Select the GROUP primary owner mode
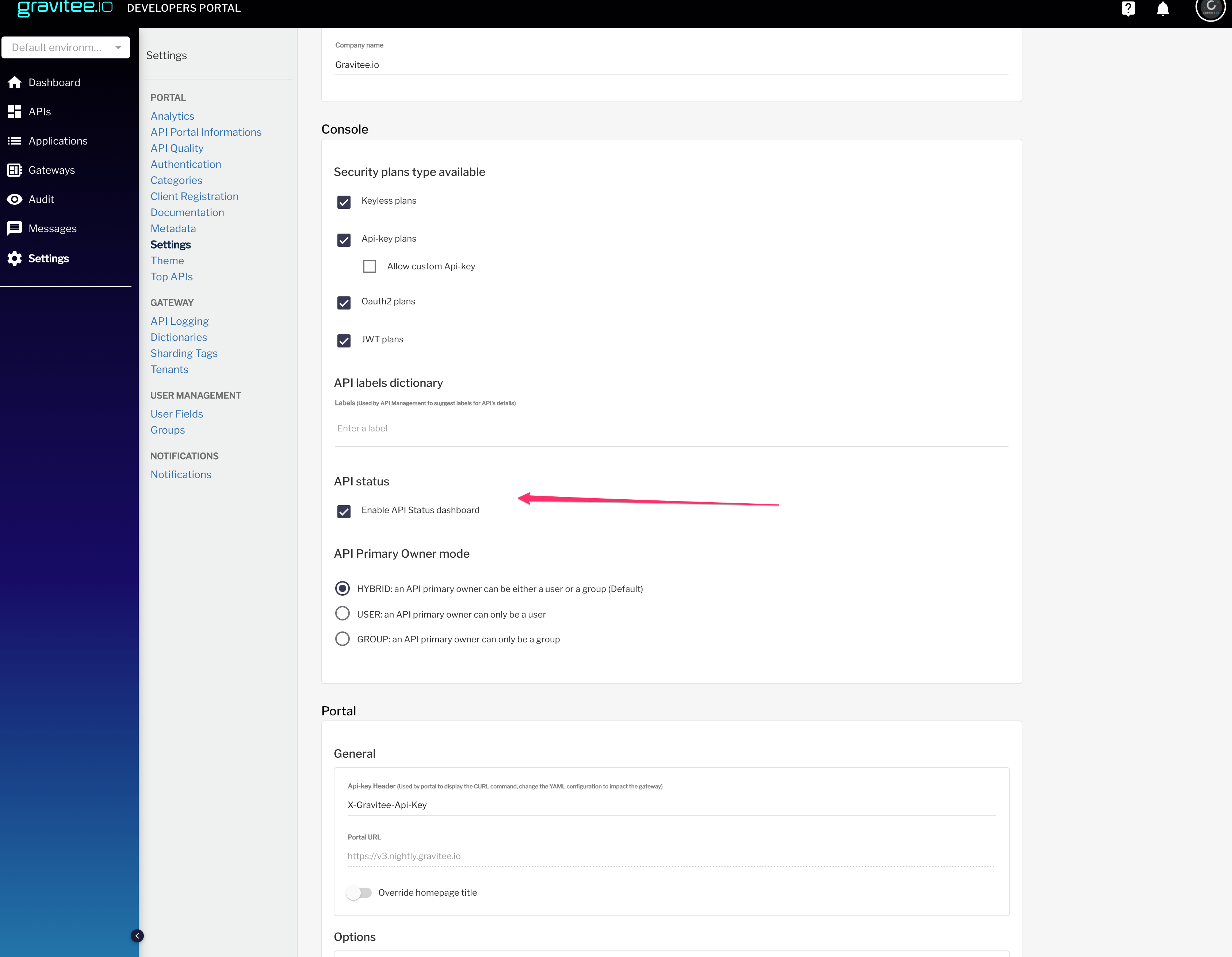Screen dimensions: 1232x957 pos(343,638)
